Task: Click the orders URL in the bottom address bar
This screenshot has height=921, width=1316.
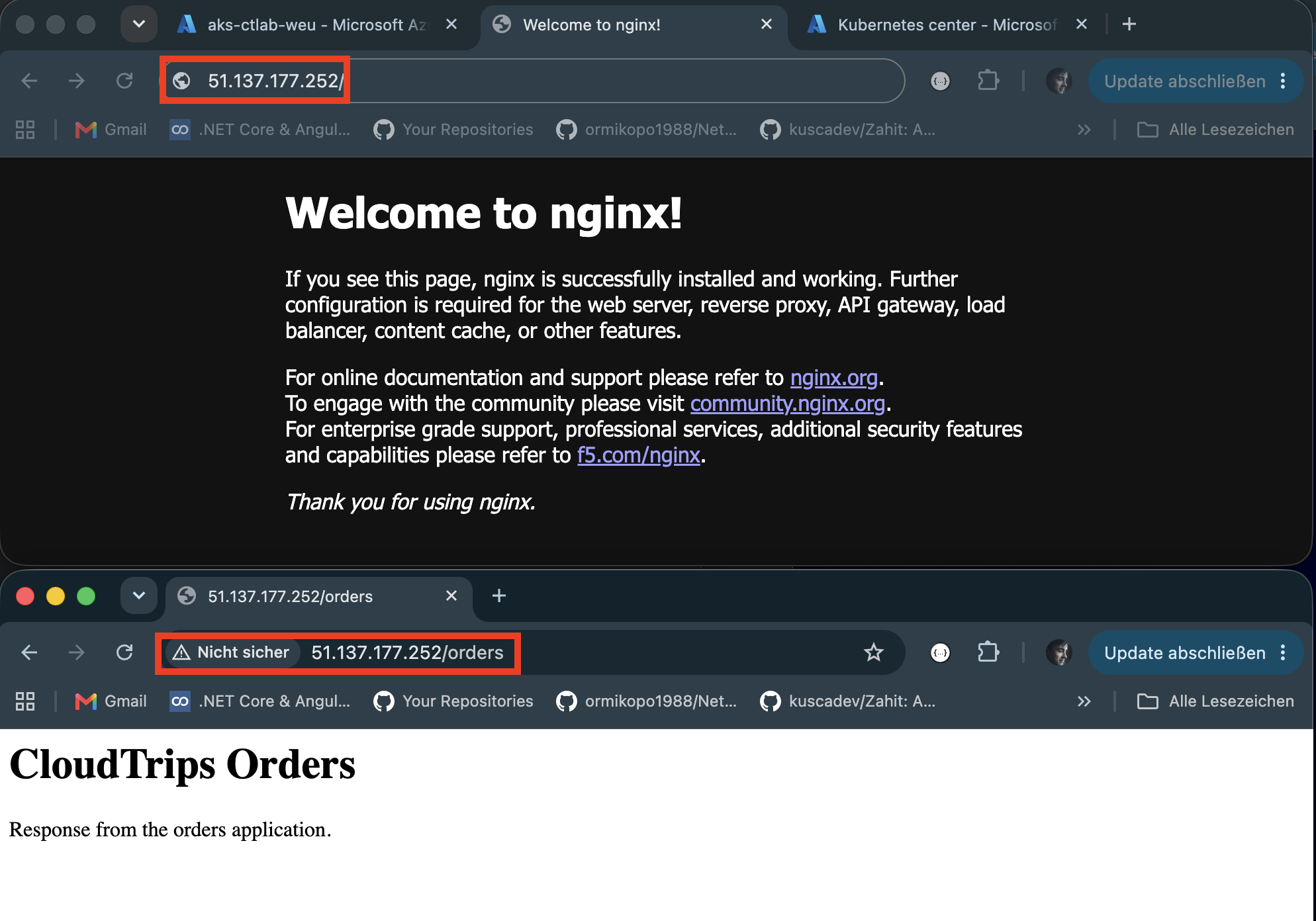Action: click(407, 652)
